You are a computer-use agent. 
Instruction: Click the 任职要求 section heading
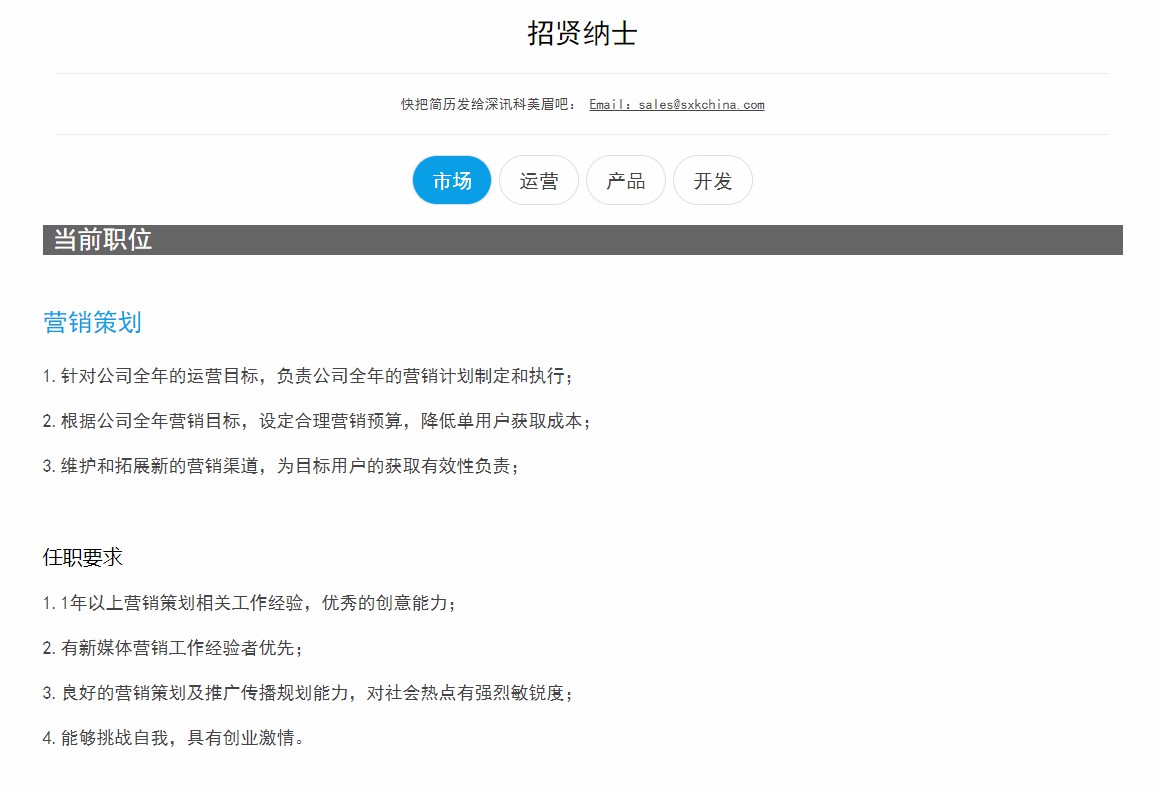83,557
